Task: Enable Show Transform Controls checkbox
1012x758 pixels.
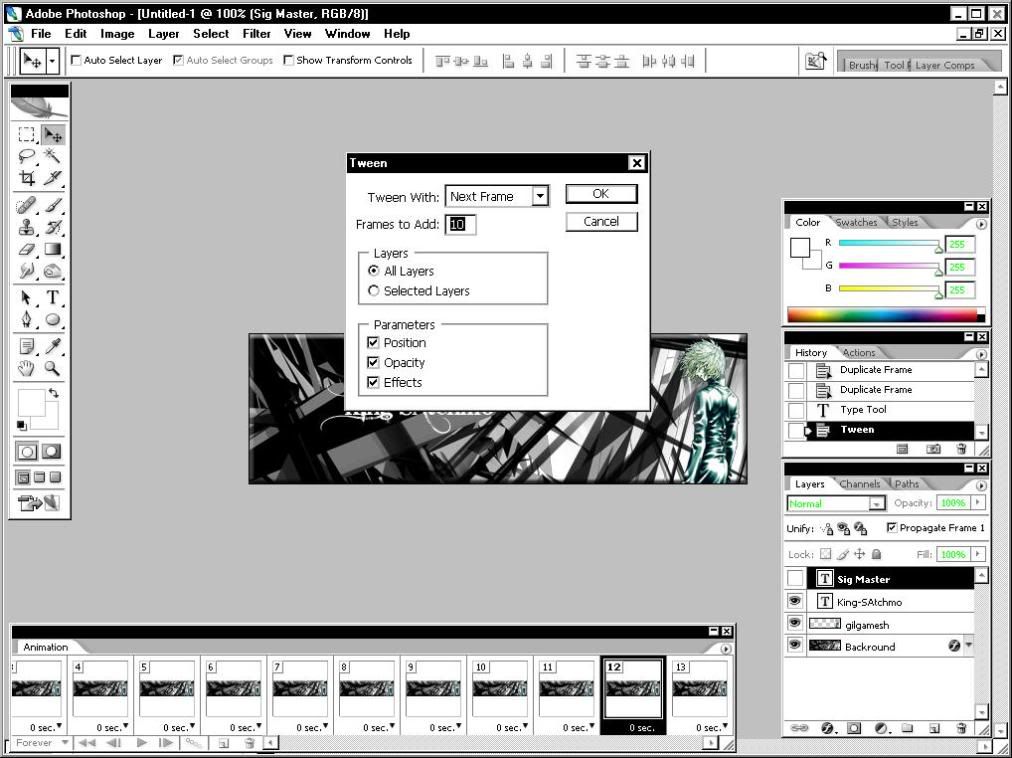Action: 288,60
